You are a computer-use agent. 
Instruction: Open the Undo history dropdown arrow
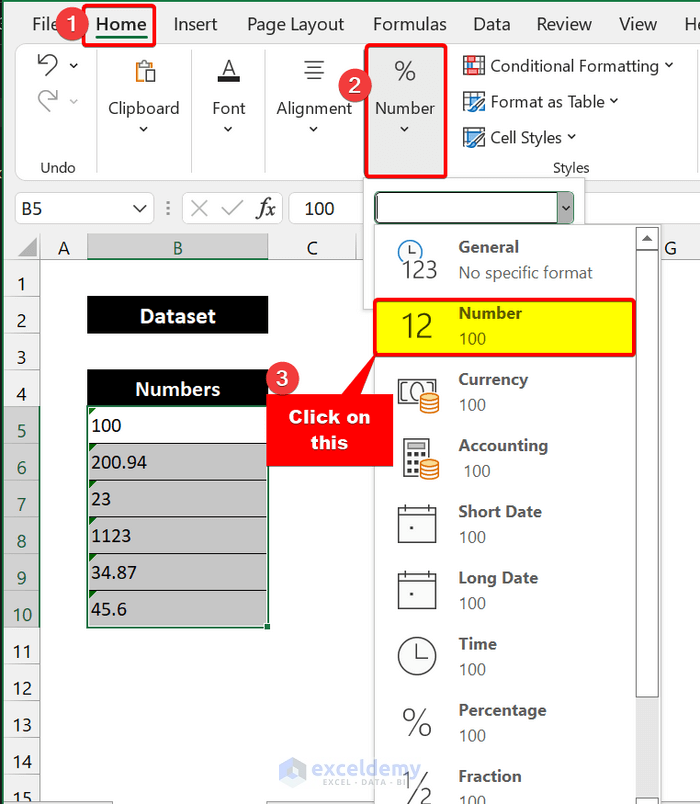coord(74,66)
